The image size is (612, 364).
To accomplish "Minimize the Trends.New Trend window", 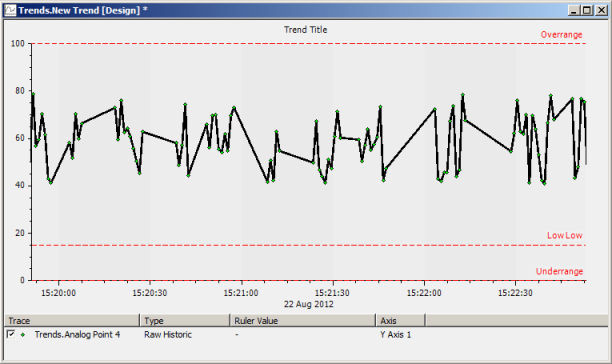I will [x=573, y=11].
